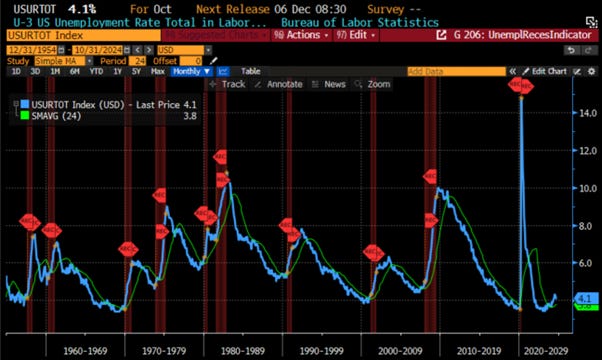Screen dimensions: 602x360
Task: Select the 1Y range tab
Action: [x=117, y=71]
